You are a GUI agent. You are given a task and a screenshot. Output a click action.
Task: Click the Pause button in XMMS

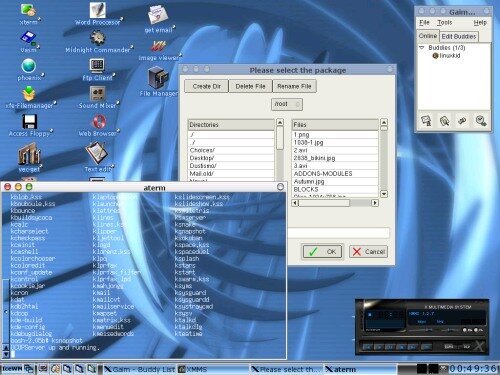point(390,347)
